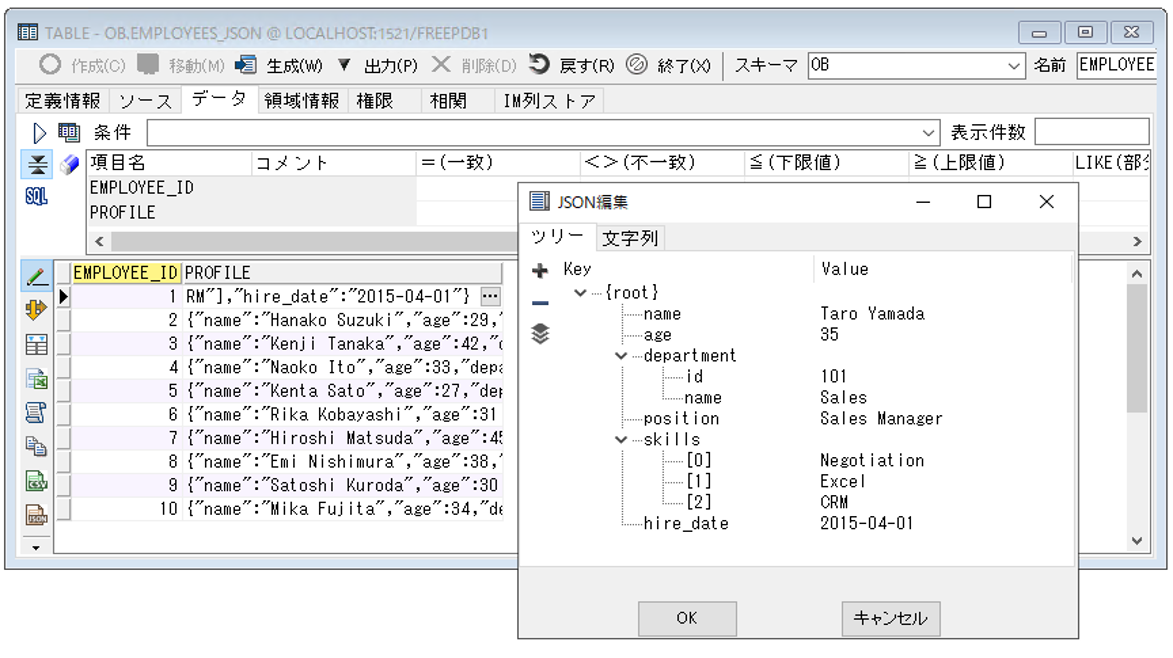
Task: Collapse the {root} tree node
Action: pyautogui.click(x=580, y=293)
